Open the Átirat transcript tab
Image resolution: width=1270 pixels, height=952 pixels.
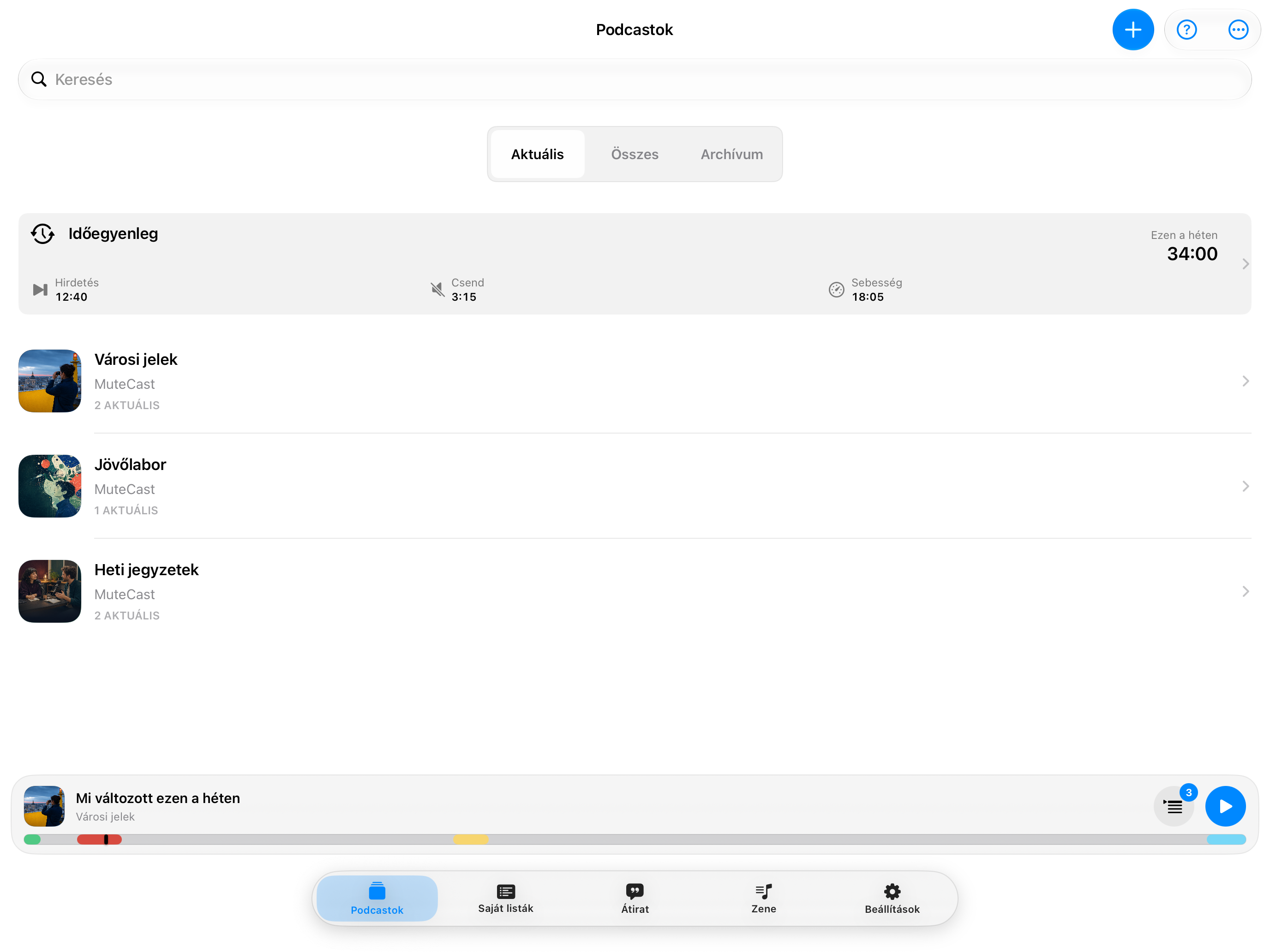[x=635, y=898]
